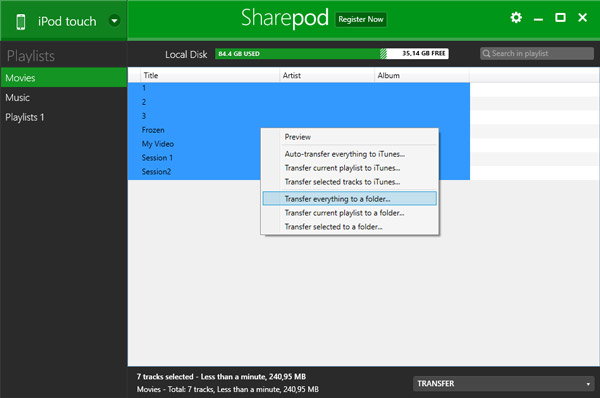Click the Sharepod title logo
600x398 pixels.
(x=285, y=18)
